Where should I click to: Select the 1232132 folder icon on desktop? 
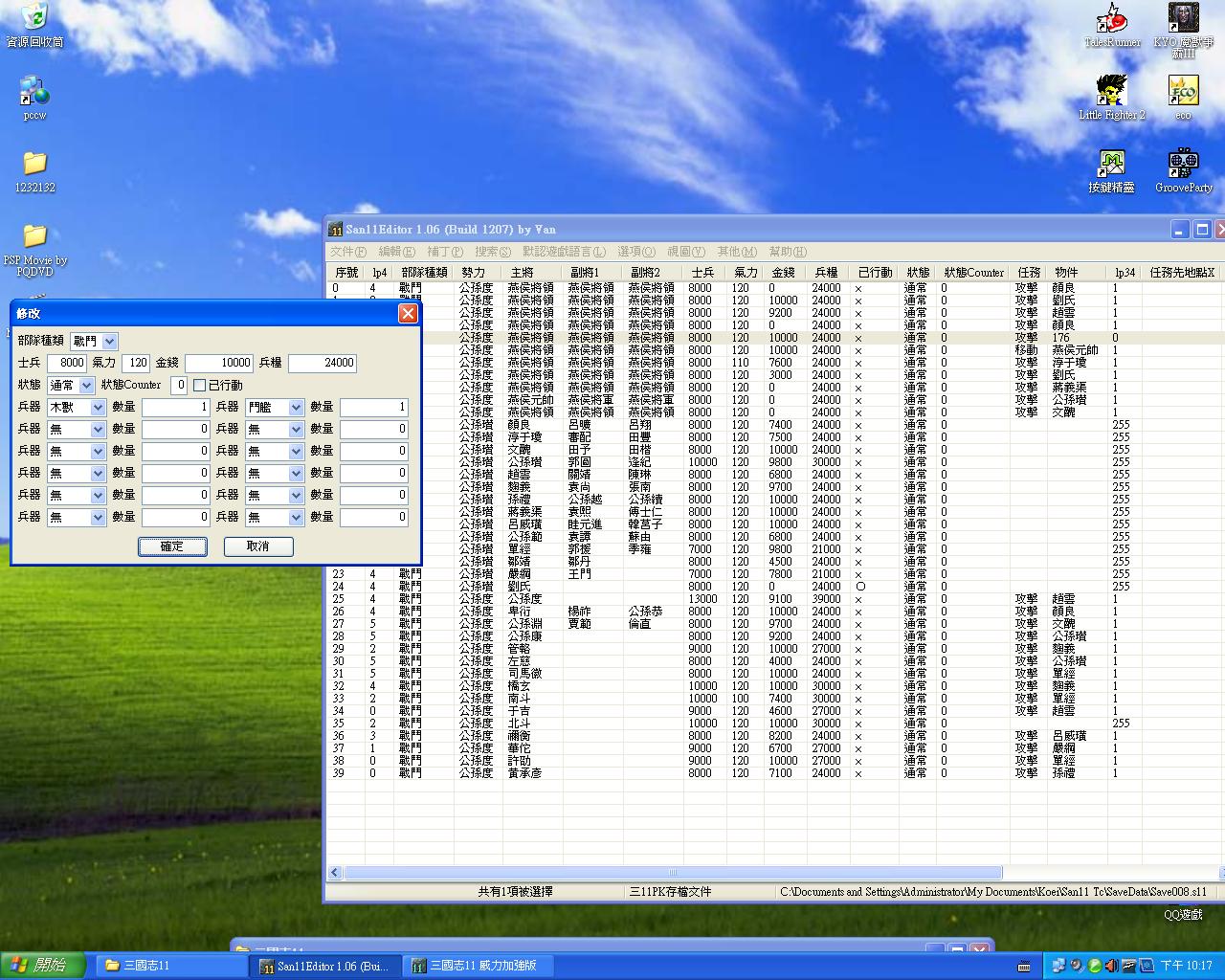coord(34,163)
